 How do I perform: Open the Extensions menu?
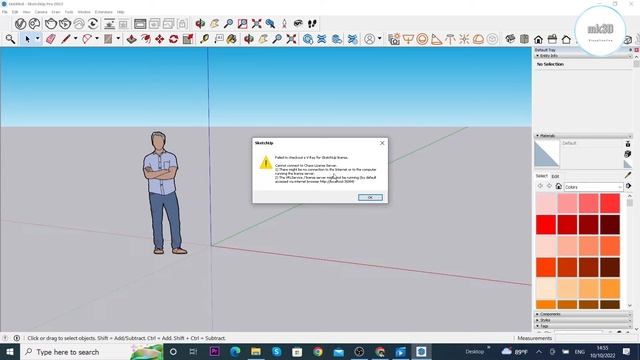tap(103, 12)
